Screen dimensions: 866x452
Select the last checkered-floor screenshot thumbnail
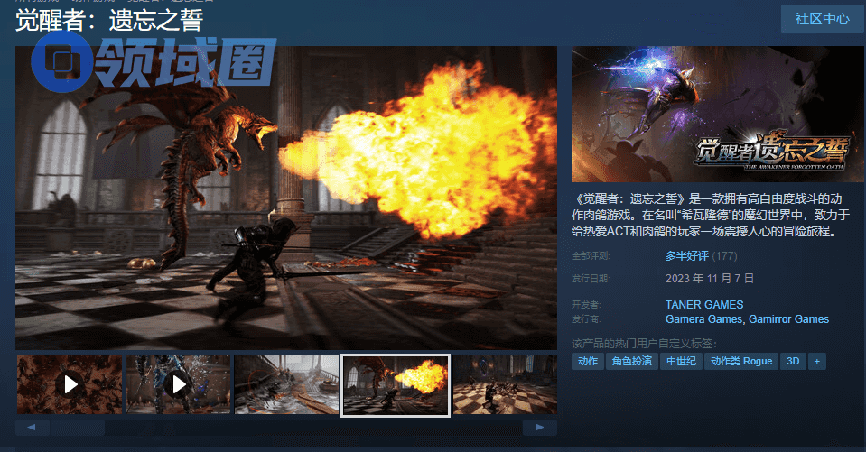tap(504, 384)
